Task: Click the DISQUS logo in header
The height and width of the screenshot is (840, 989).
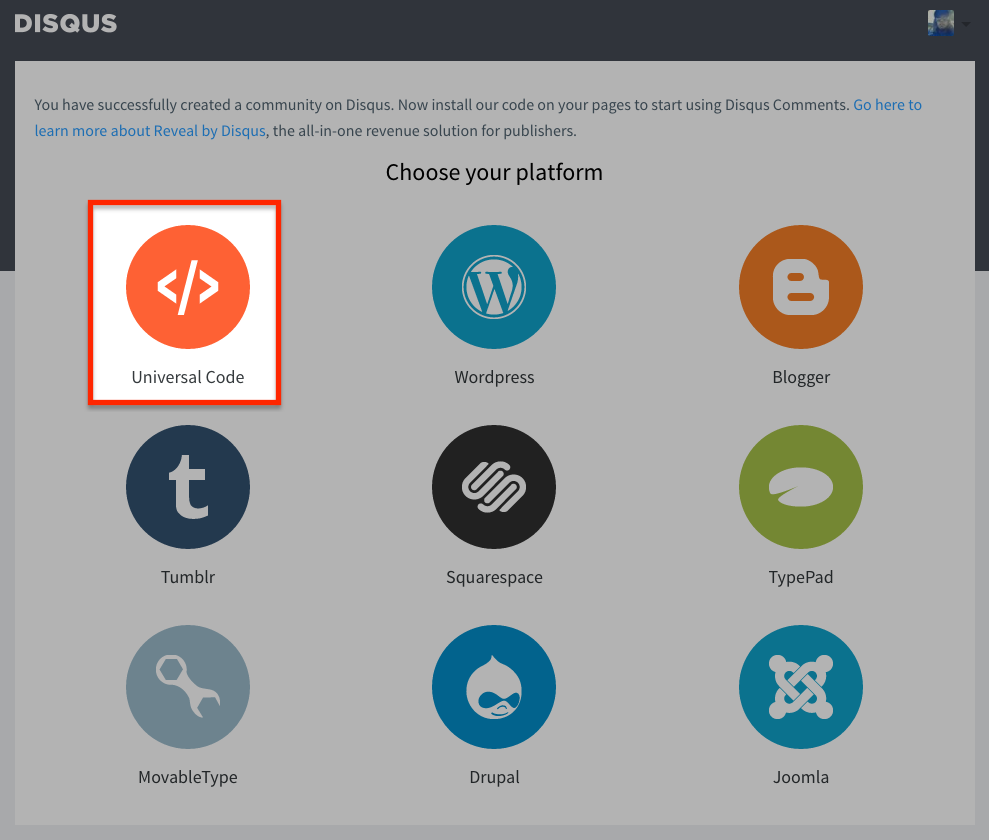Action: [66, 23]
